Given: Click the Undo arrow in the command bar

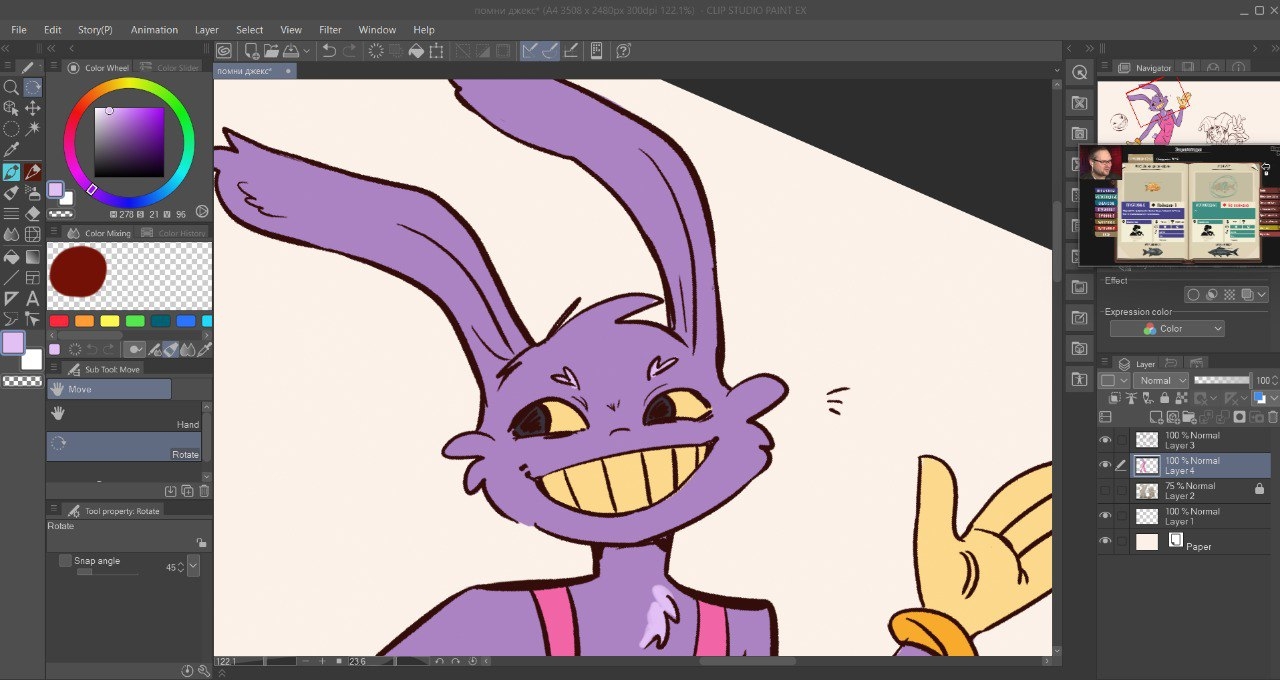Looking at the screenshot, I should 328,51.
